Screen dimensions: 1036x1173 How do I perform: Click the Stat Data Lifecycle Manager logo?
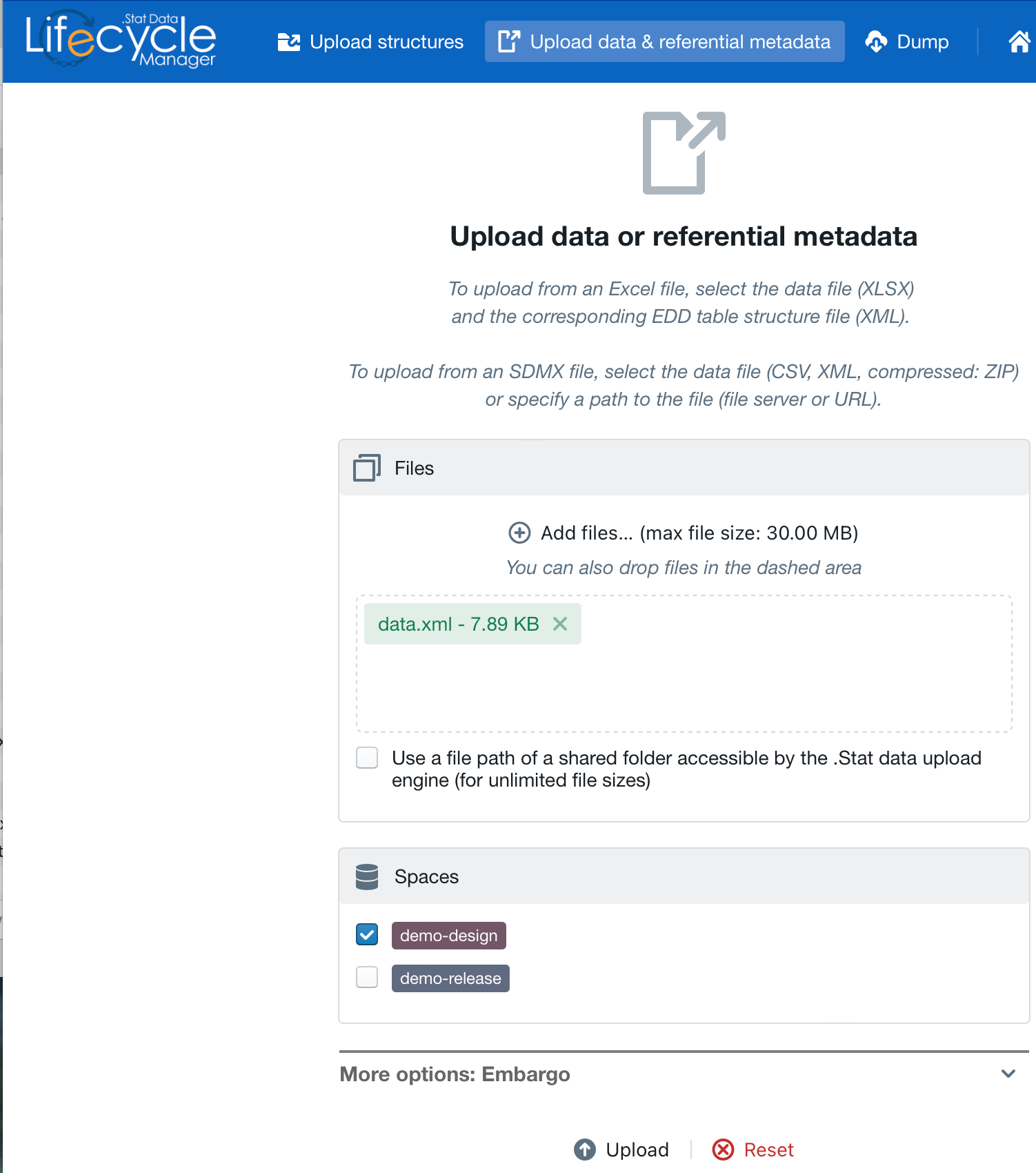point(121,40)
